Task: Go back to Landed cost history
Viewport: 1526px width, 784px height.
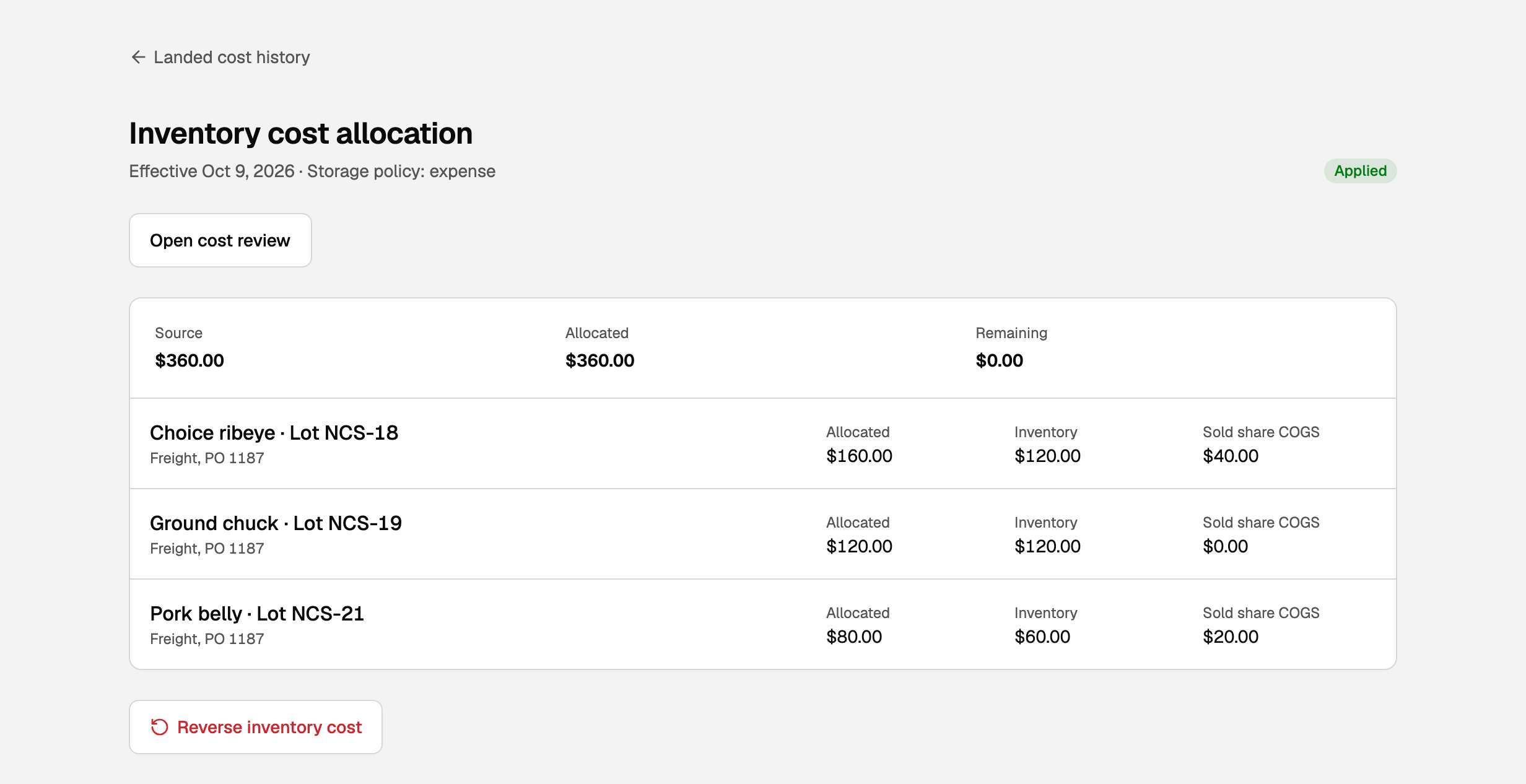Action: (220, 57)
